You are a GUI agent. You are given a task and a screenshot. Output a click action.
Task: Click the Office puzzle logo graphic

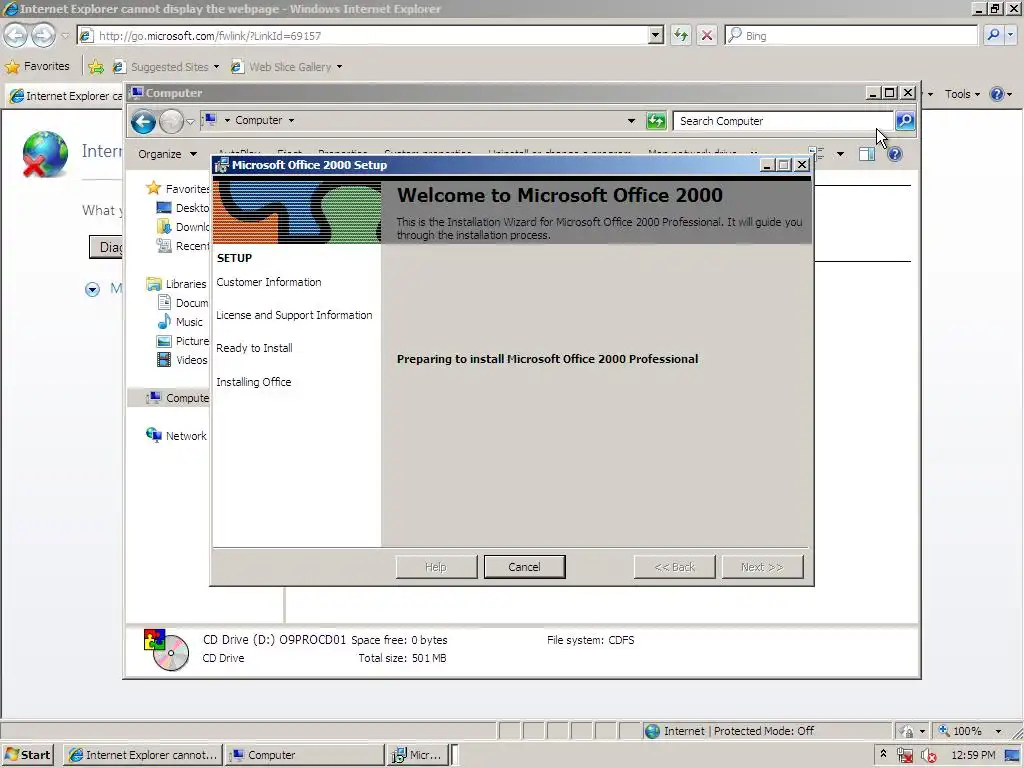pyautogui.click(x=297, y=212)
